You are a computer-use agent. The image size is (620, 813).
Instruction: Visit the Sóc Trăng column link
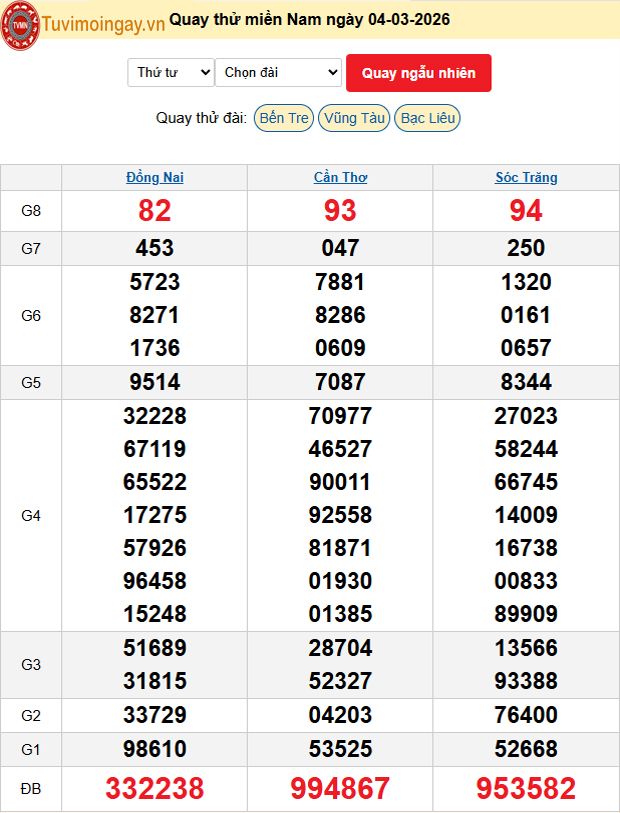click(526, 178)
